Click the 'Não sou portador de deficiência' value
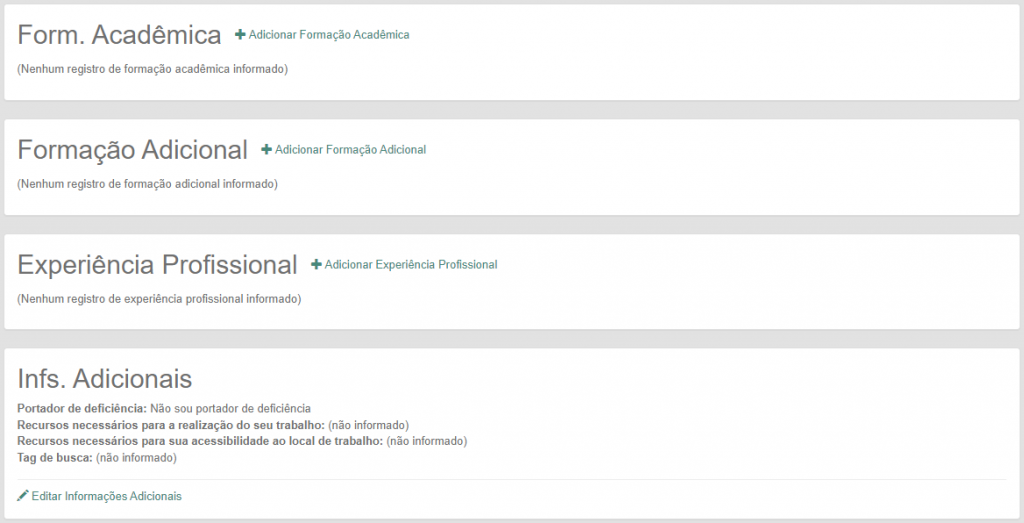 [231, 409]
